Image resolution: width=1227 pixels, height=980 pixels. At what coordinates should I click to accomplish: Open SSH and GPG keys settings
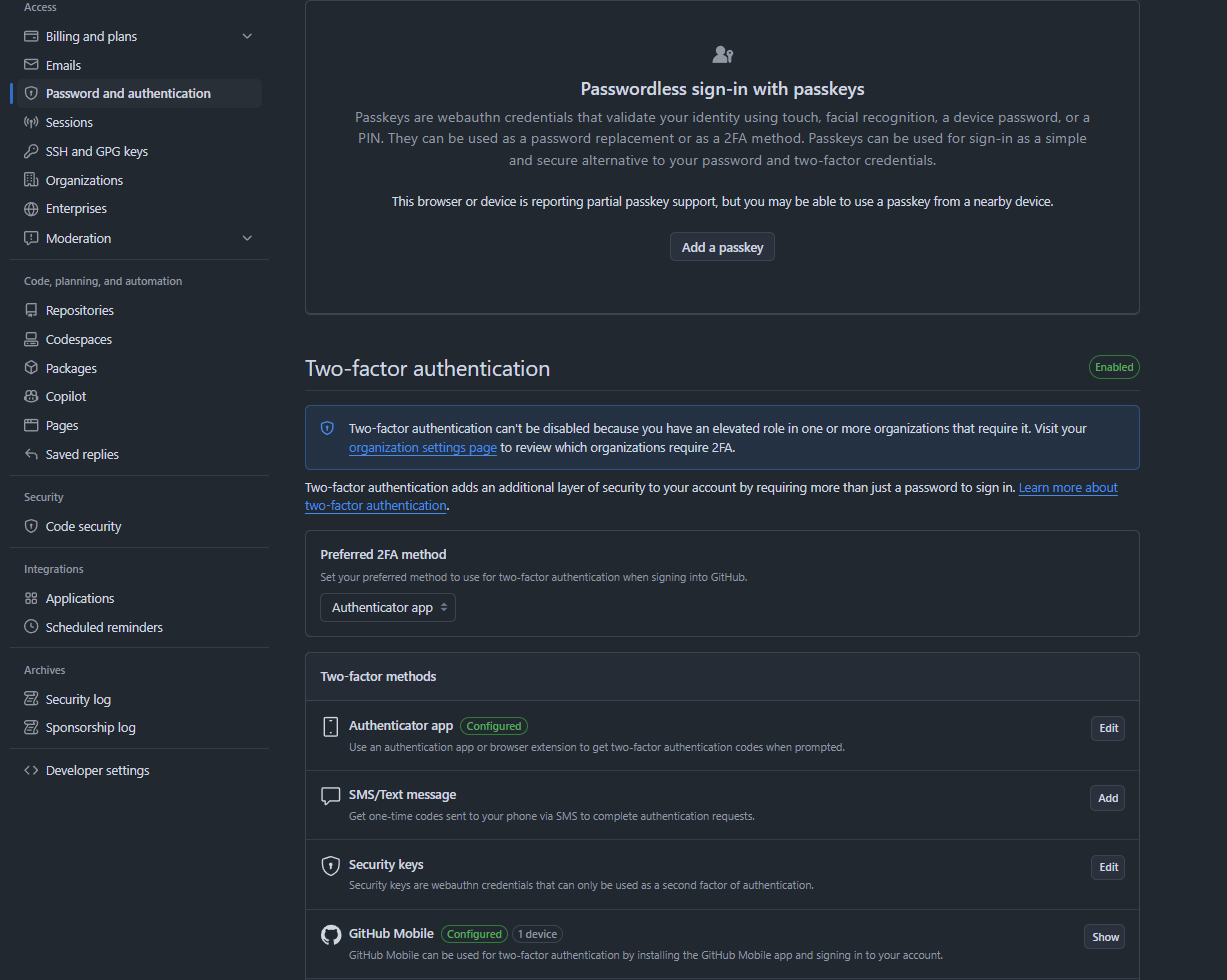(x=139, y=152)
